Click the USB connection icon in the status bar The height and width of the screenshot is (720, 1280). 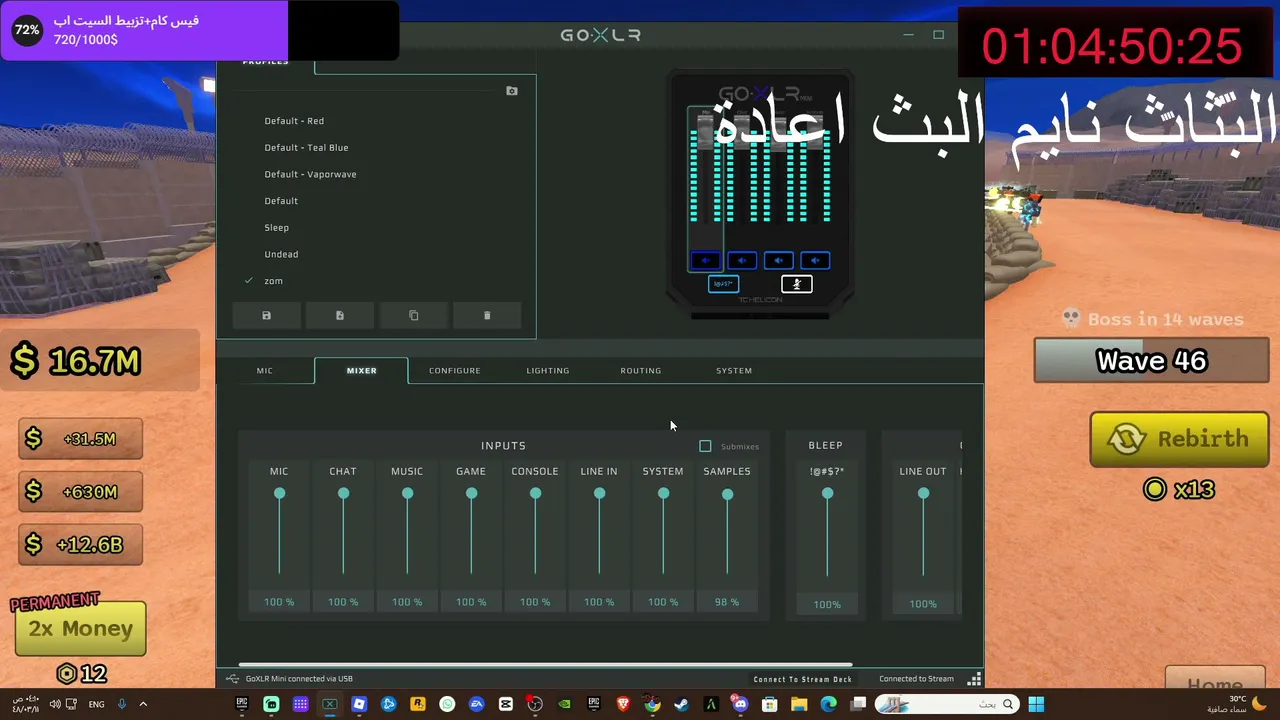click(x=232, y=679)
